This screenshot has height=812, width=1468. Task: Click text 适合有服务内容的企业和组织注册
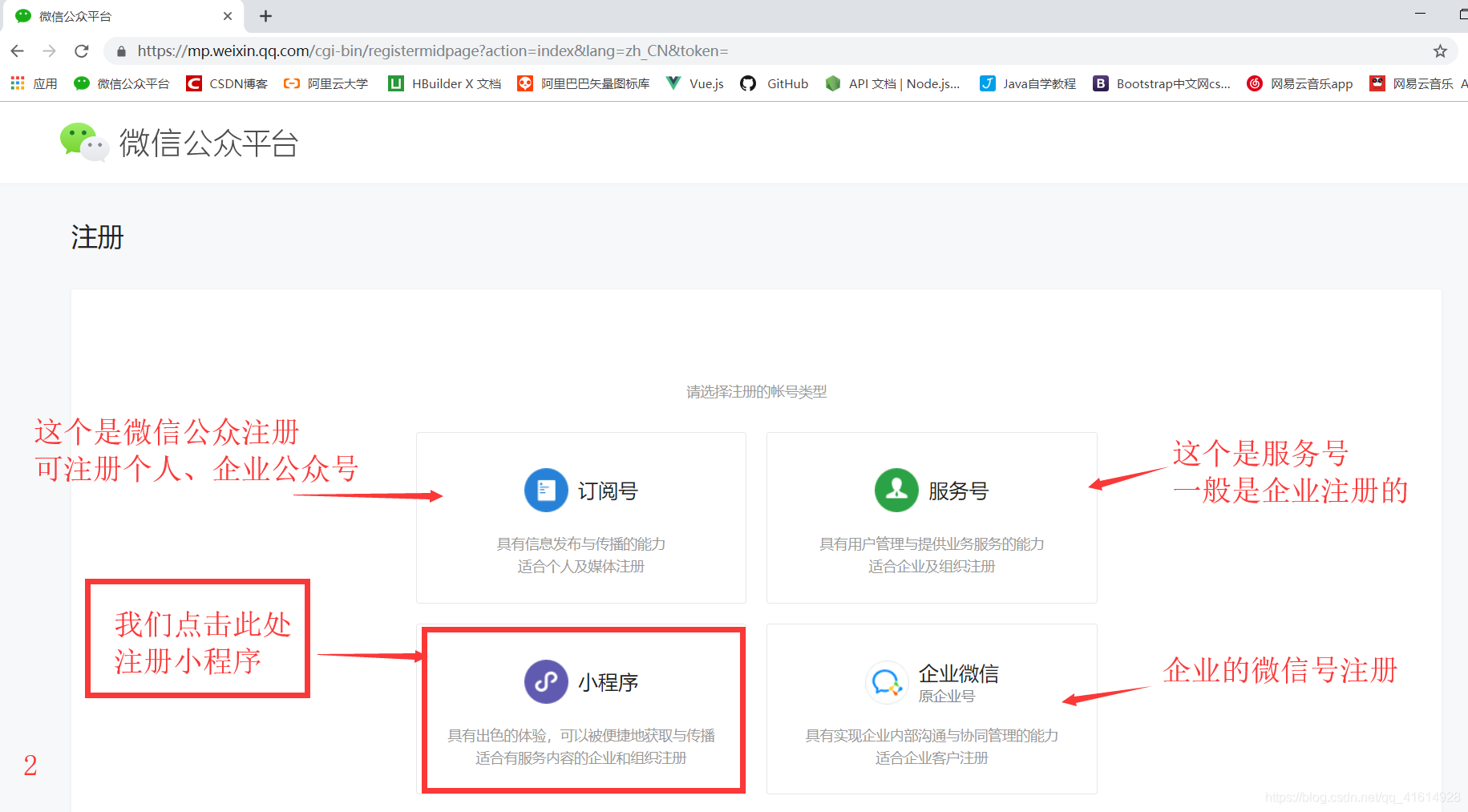[581, 758]
